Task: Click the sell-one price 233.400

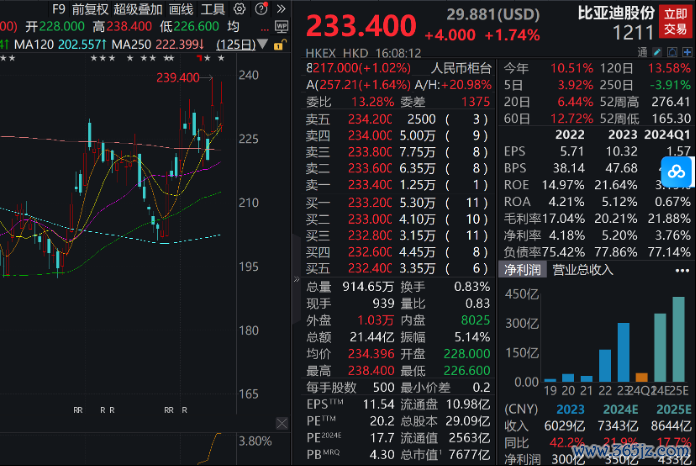Action: (370, 185)
